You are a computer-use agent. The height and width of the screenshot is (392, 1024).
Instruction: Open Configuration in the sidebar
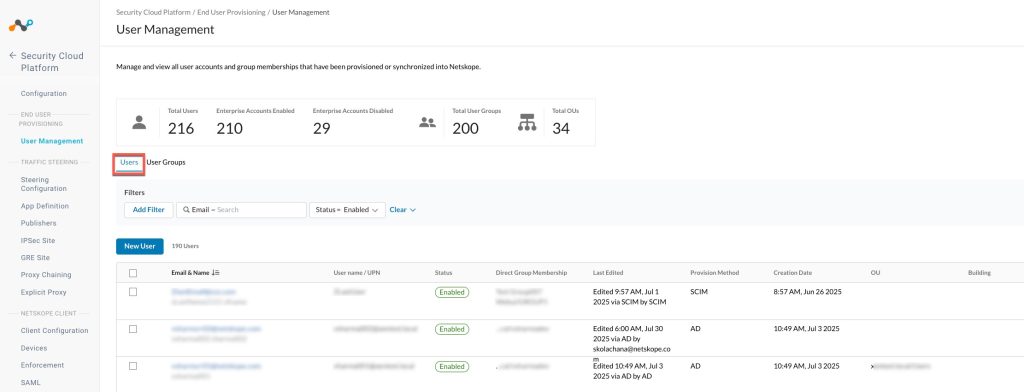(44, 93)
